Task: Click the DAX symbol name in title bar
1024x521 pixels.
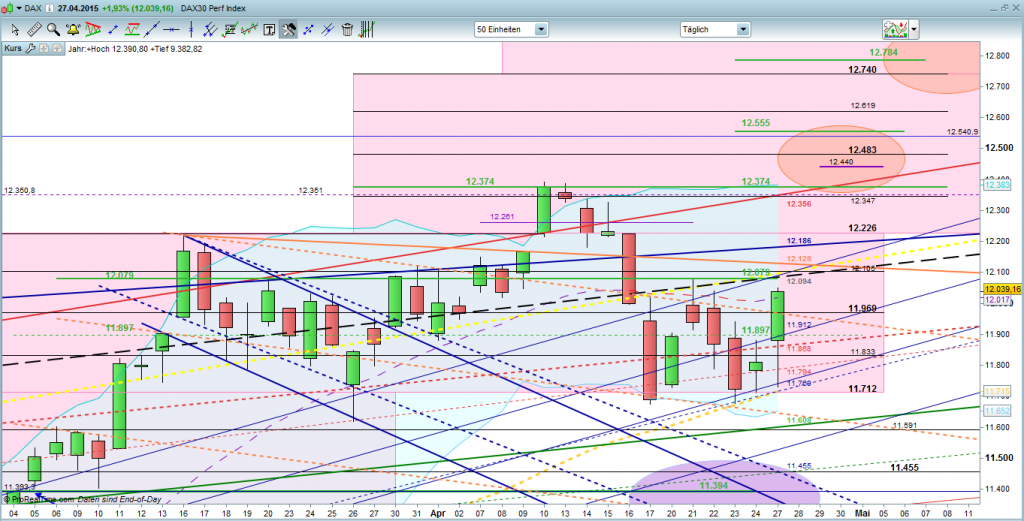Action: 33,8
